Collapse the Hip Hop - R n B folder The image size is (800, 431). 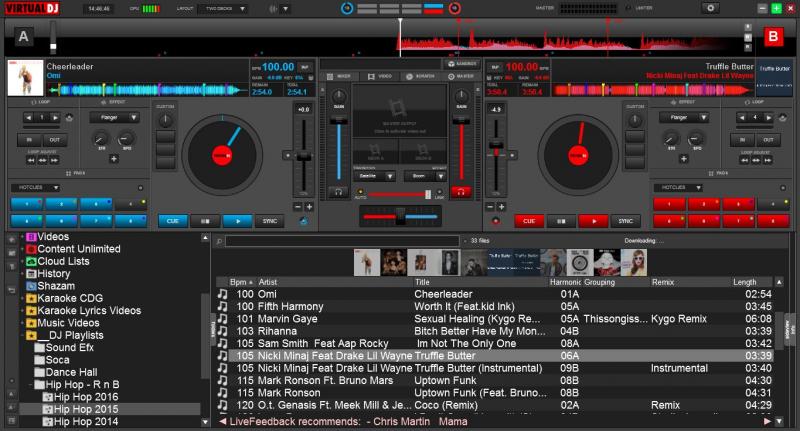pos(31,385)
